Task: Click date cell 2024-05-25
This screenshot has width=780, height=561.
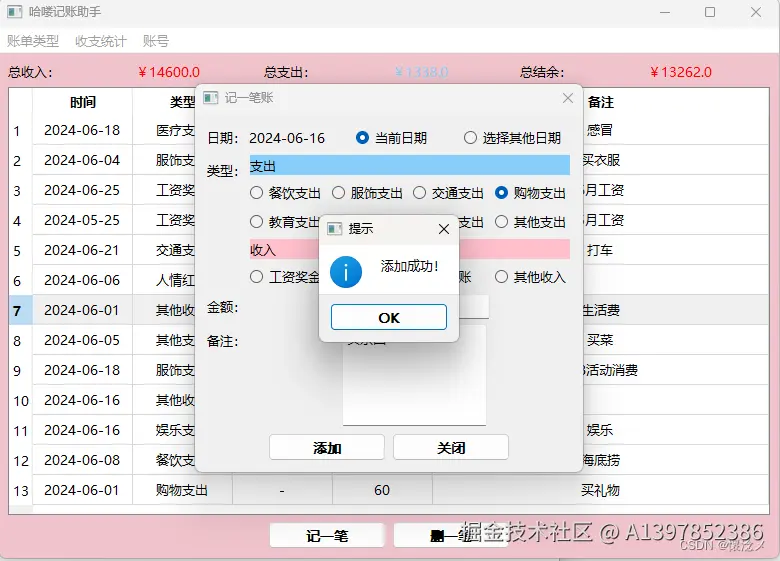Action: pos(83,220)
